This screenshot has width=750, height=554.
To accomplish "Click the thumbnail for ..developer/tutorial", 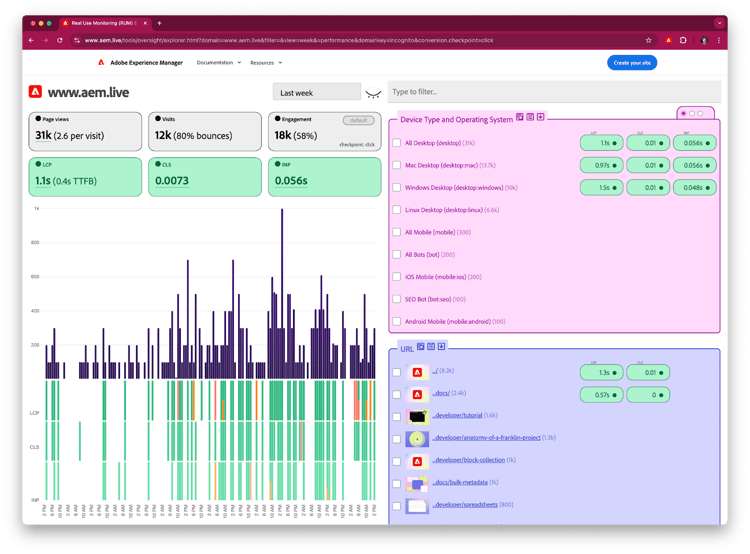I will coord(417,417).
